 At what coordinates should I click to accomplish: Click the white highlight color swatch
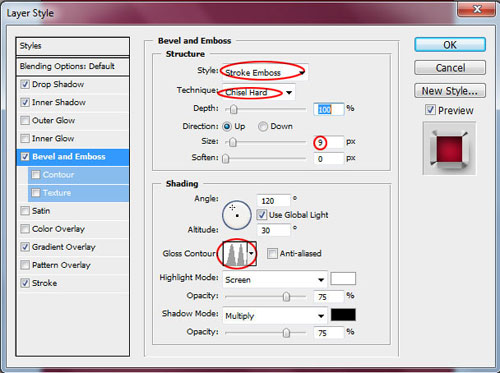coord(343,278)
